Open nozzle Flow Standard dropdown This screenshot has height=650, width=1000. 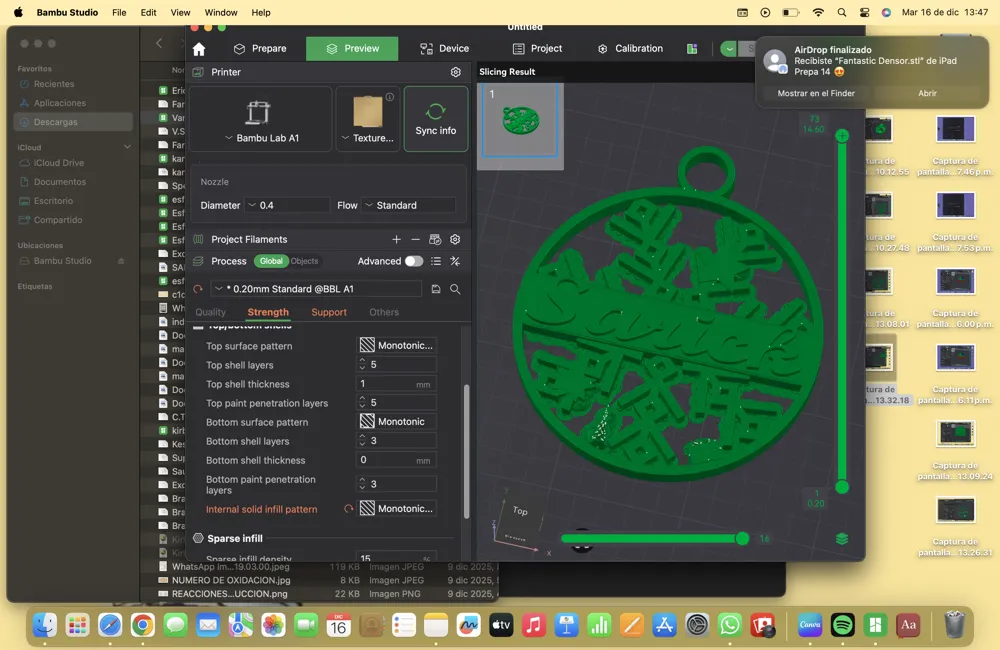[409, 205]
